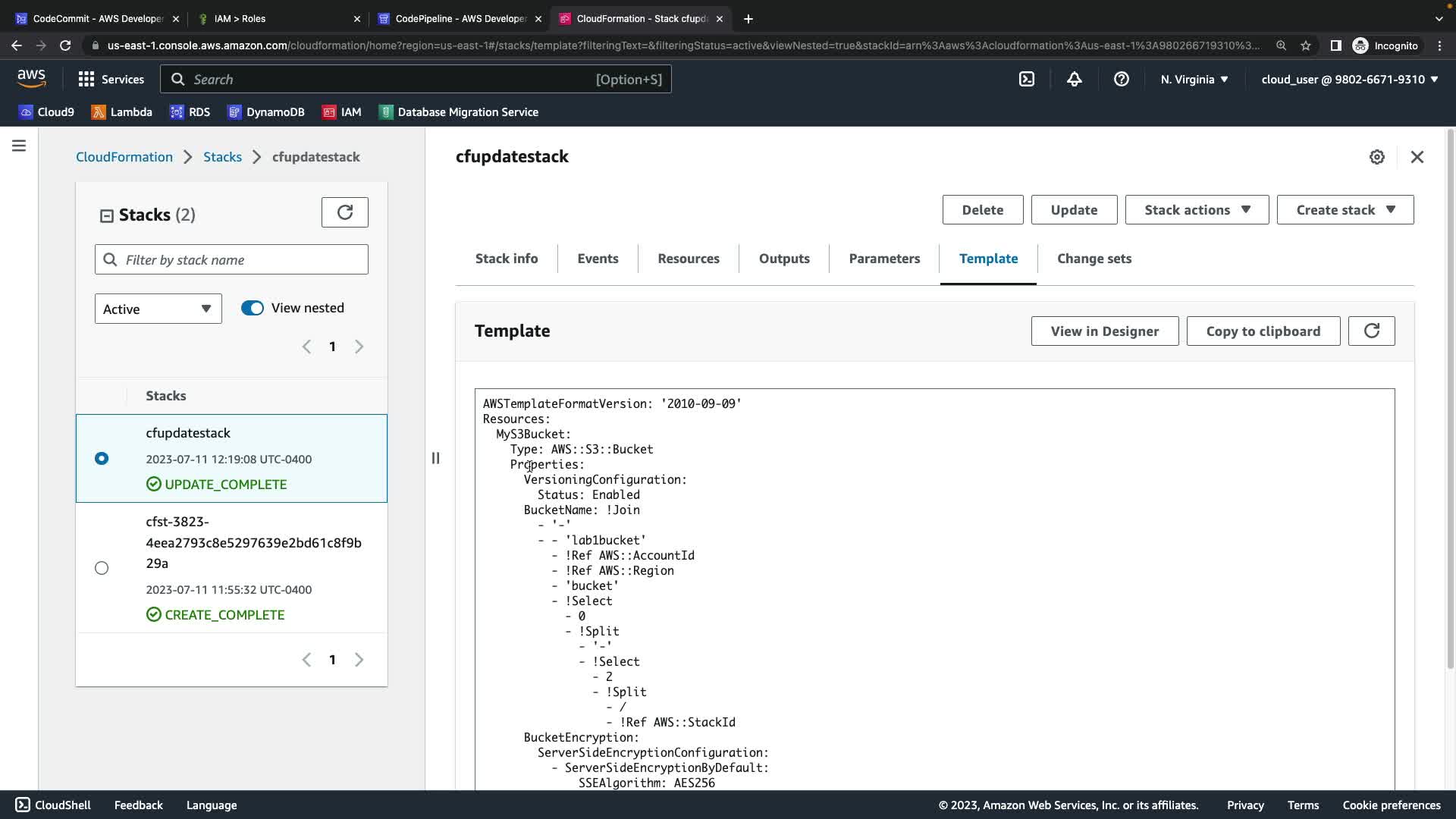Toggle the View nested switch
Screen dimensions: 1456x819
[x=253, y=308]
